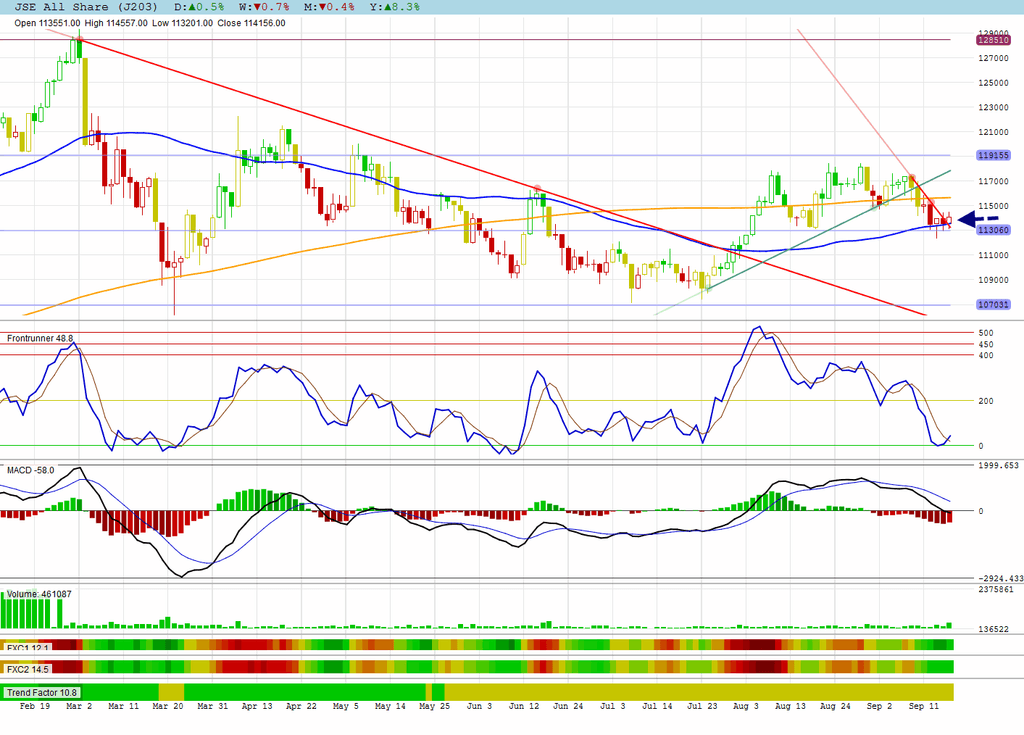Click the 107031 price level label

993,304
